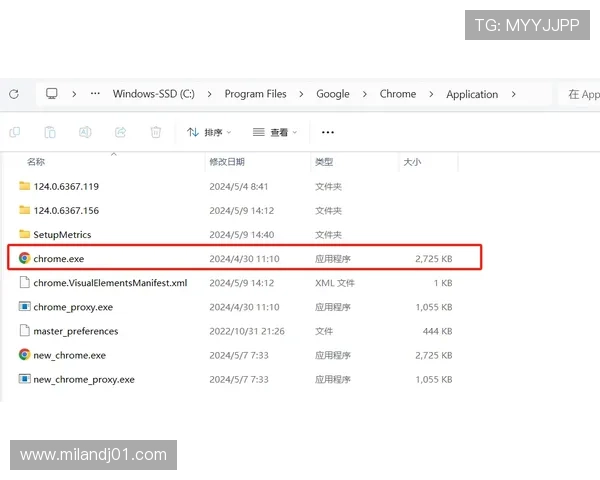Click the Chrome icon beside new_chrome.exe
The image size is (600, 480).
[x=24, y=355]
